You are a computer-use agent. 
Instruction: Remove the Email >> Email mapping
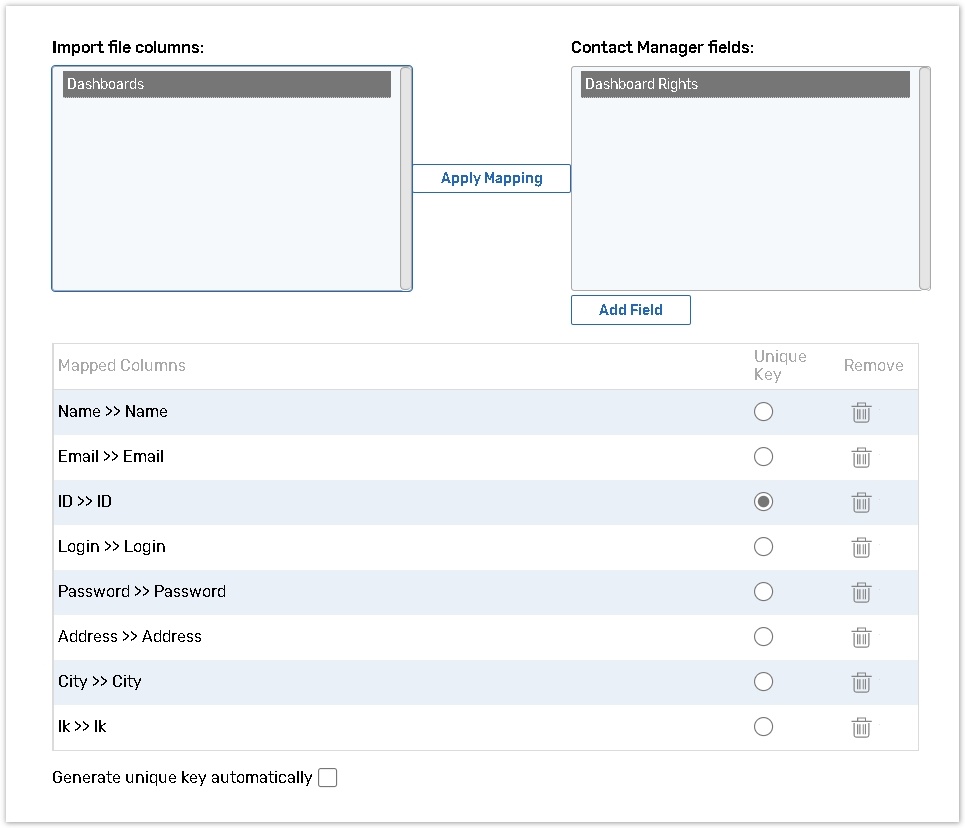861,457
